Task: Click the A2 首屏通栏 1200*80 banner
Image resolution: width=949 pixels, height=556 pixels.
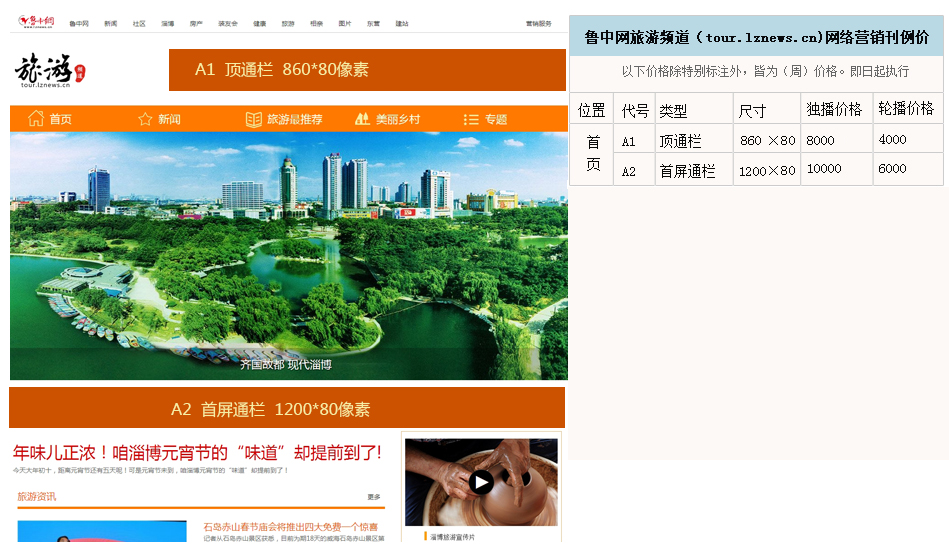Action: (x=287, y=409)
